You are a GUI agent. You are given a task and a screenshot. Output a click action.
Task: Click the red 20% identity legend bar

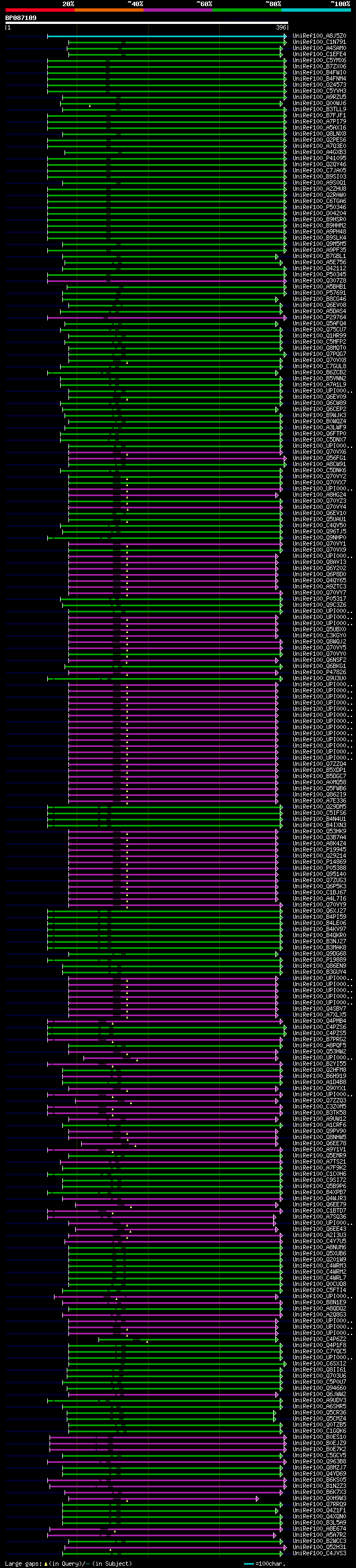tap(39, 10)
